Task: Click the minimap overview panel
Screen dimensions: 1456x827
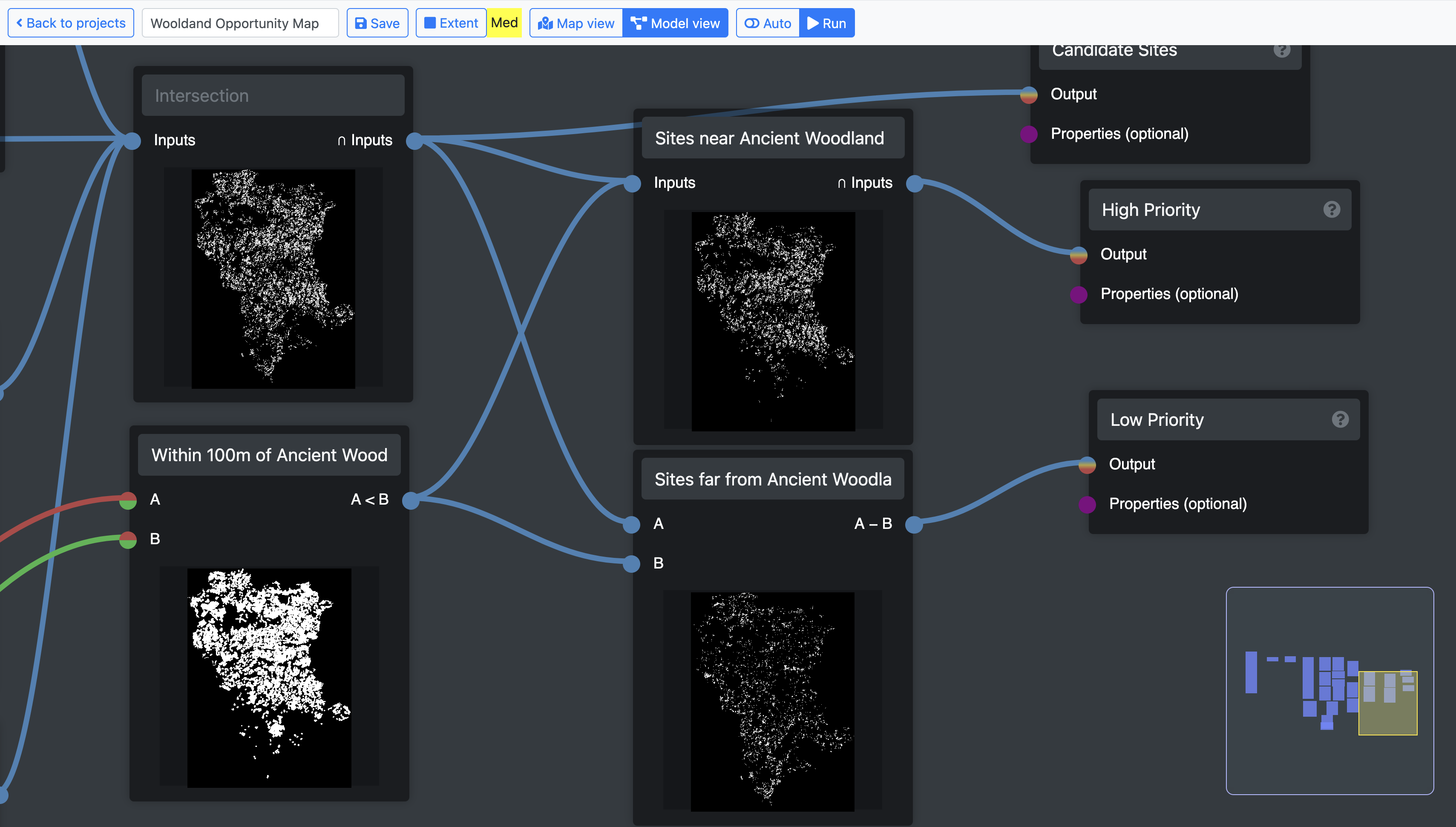Action: point(1329,690)
